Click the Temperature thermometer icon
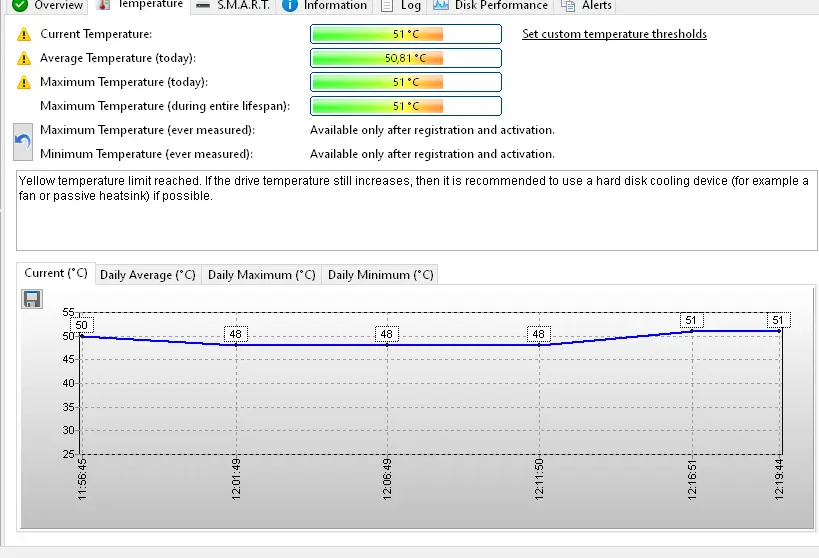819x558 pixels. (104, 5)
